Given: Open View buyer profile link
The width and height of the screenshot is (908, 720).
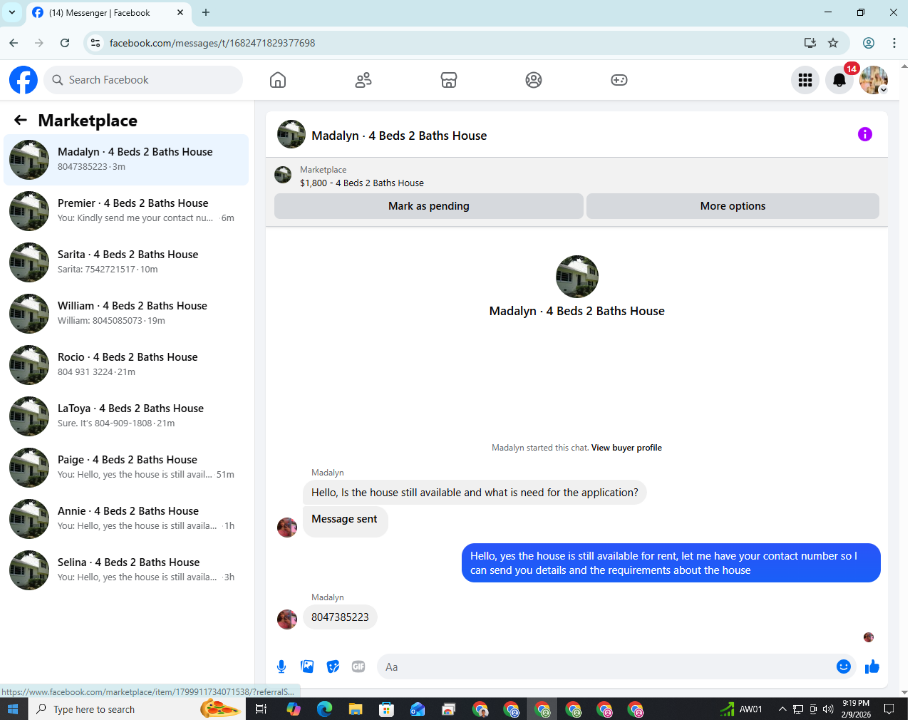Looking at the screenshot, I should 626,448.
